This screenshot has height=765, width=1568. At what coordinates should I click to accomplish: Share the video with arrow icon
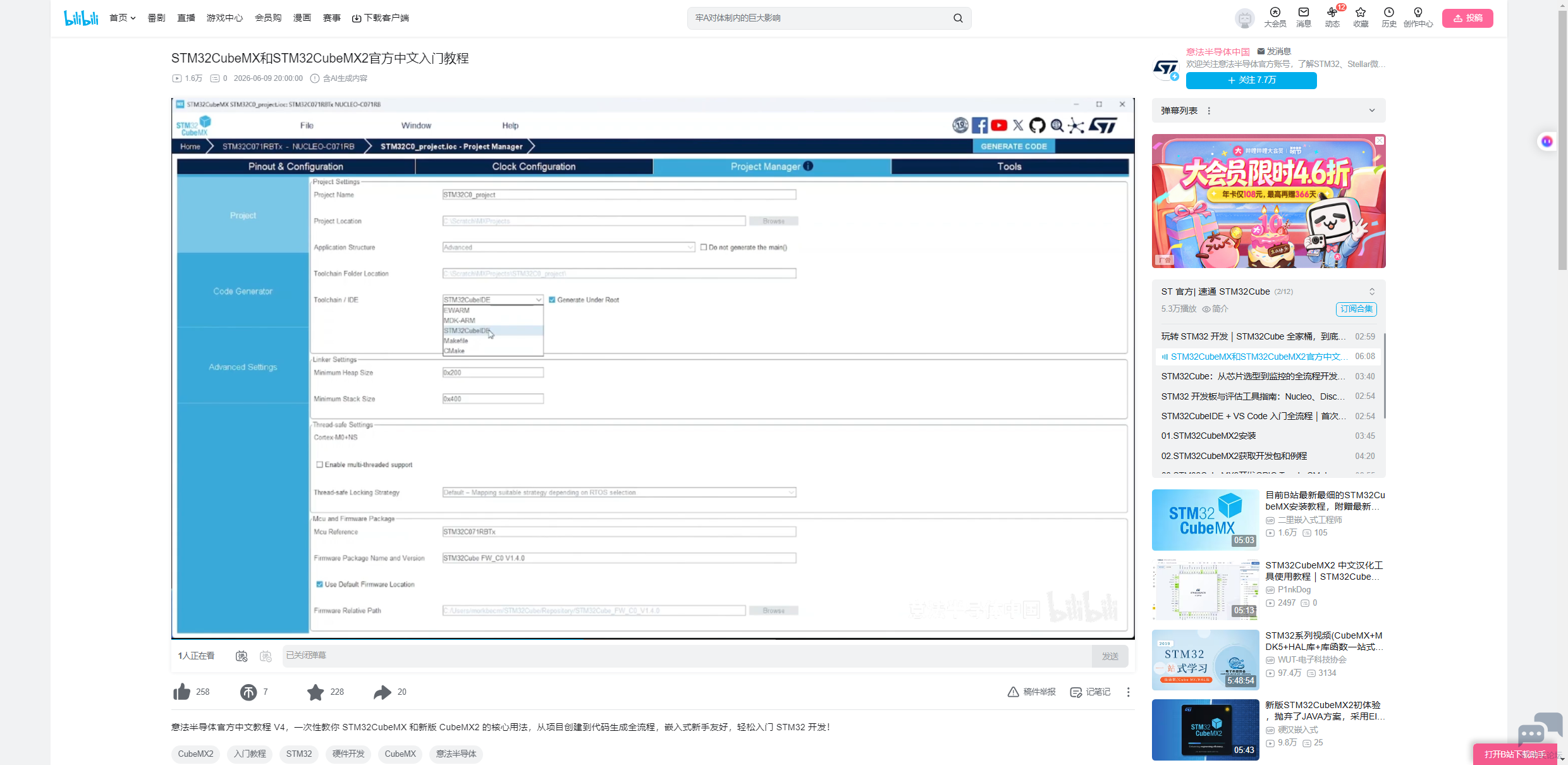pos(383,692)
